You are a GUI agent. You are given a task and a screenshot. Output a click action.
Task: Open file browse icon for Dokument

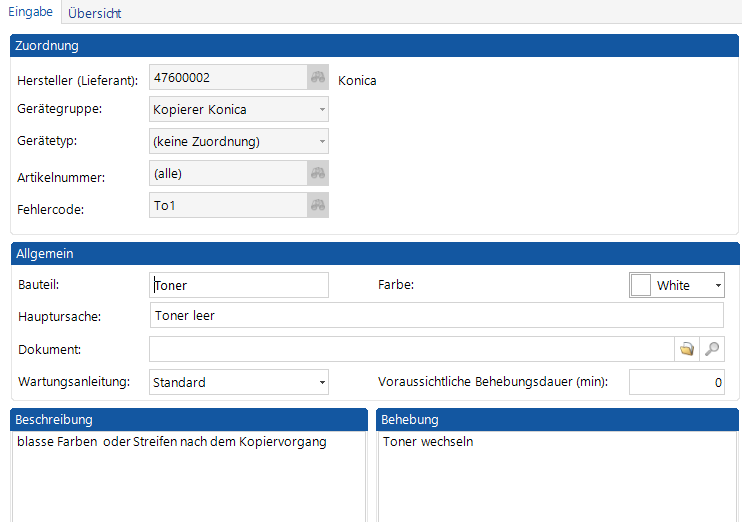[x=687, y=349]
